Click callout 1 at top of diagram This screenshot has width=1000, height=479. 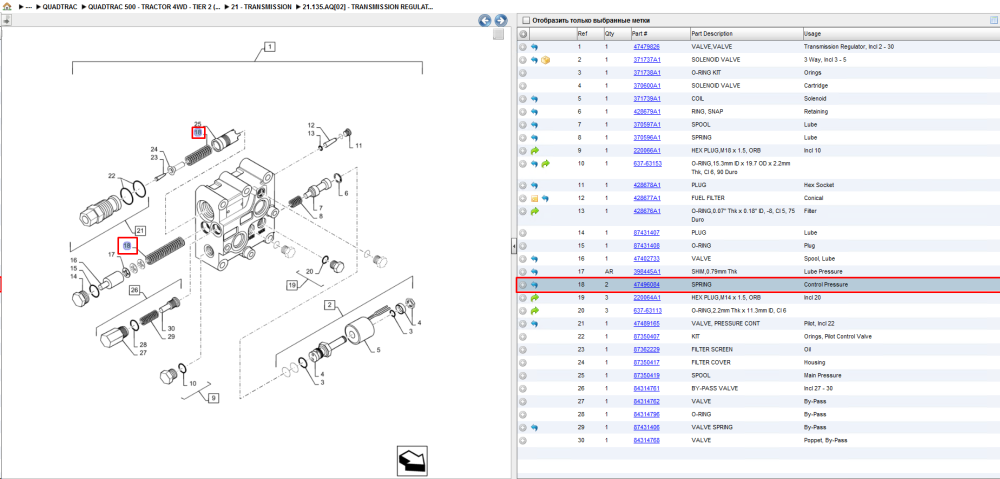[x=269, y=47]
